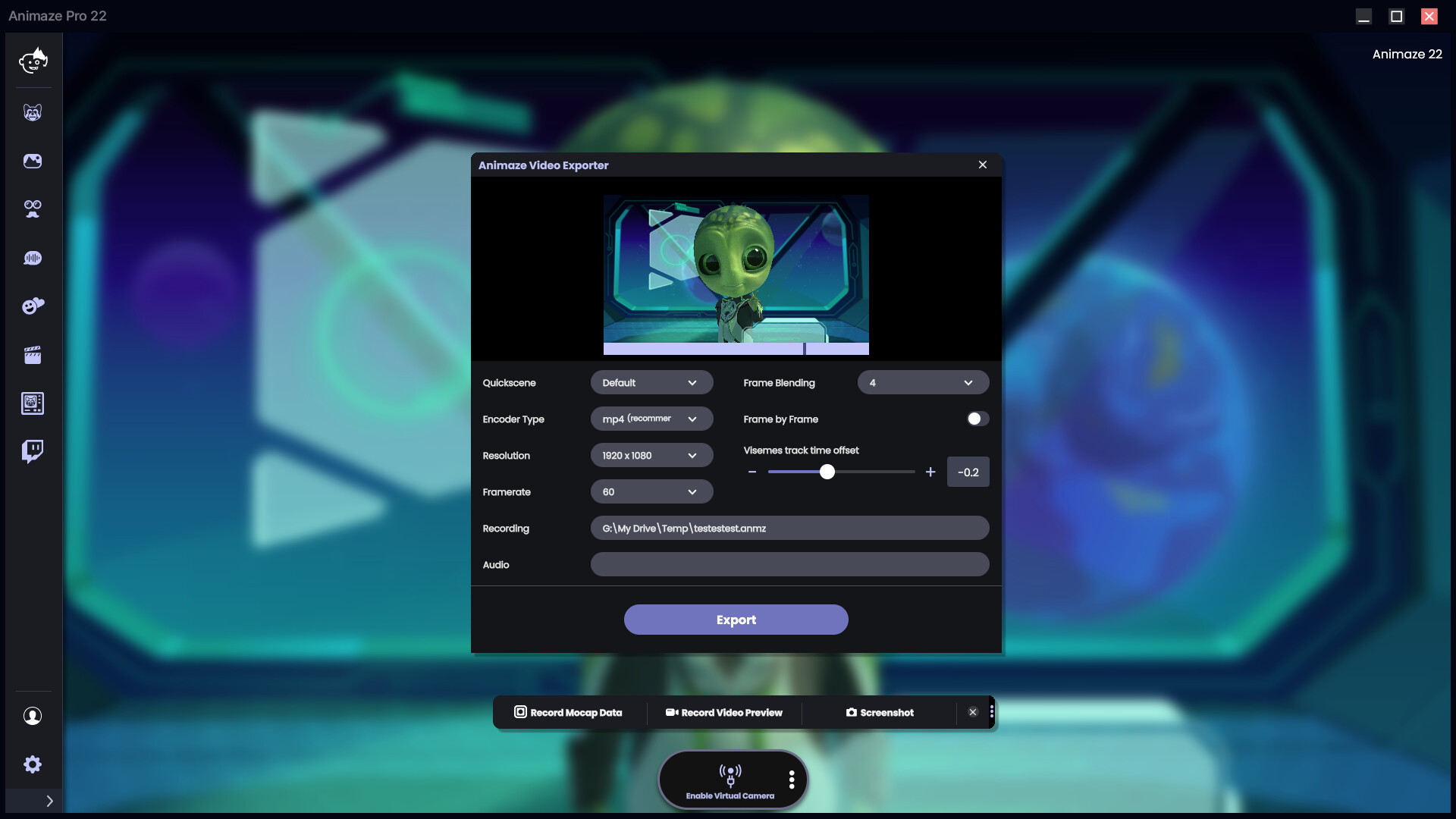The height and width of the screenshot is (819, 1456).
Task: Select Record Mocap Data
Action: click(x=568, y=713)
